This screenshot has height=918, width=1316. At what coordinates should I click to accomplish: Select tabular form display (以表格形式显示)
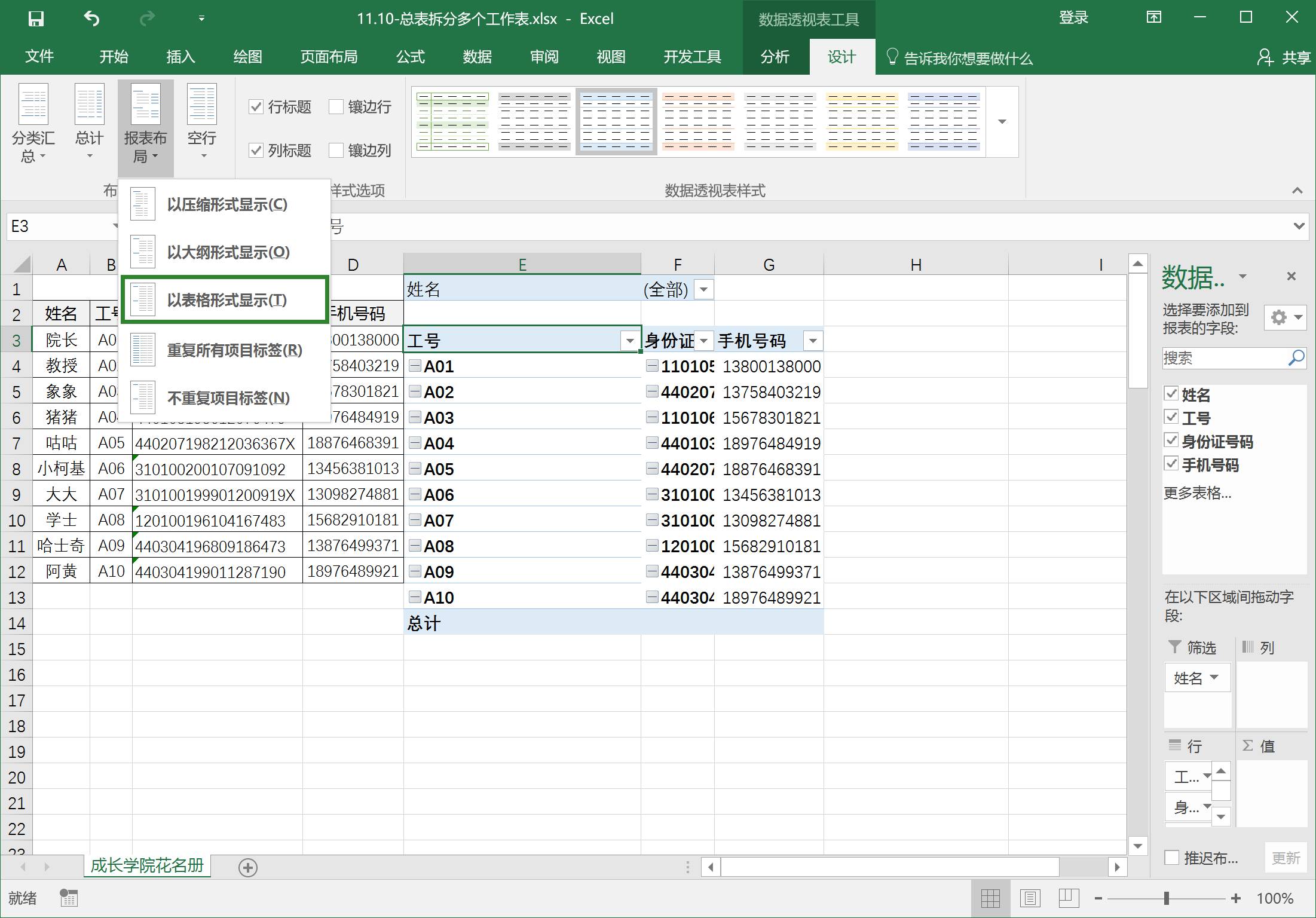point(225,300)
